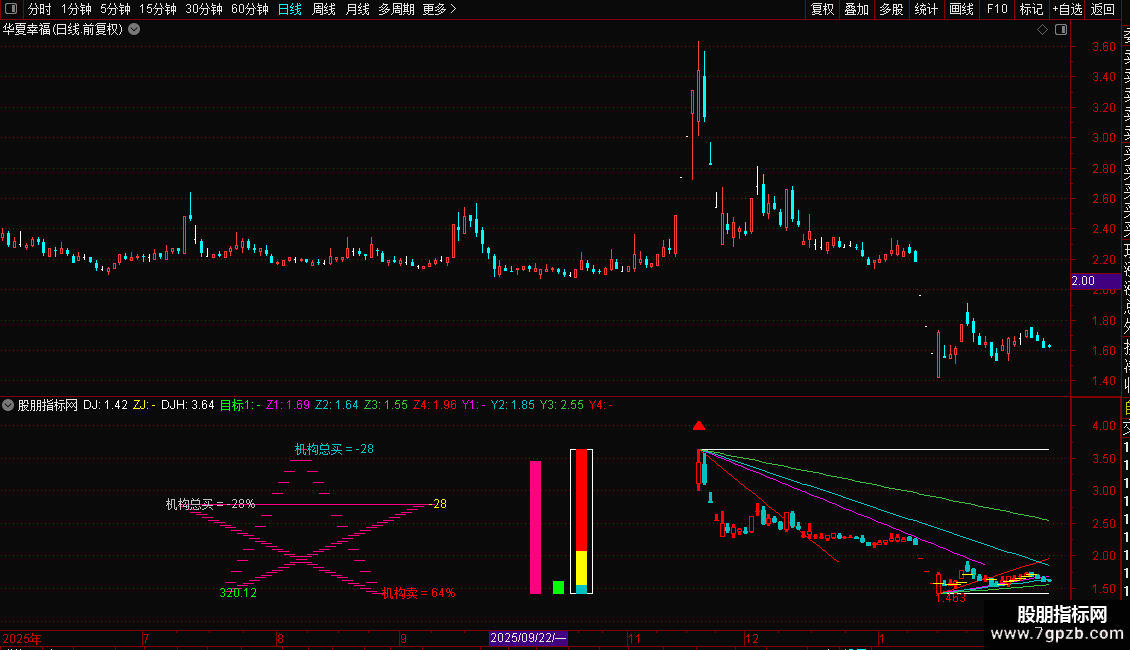Open the 叠加 overlay option
The width and height of the screenshot is (1130, 650).
[x=856, y=9]
